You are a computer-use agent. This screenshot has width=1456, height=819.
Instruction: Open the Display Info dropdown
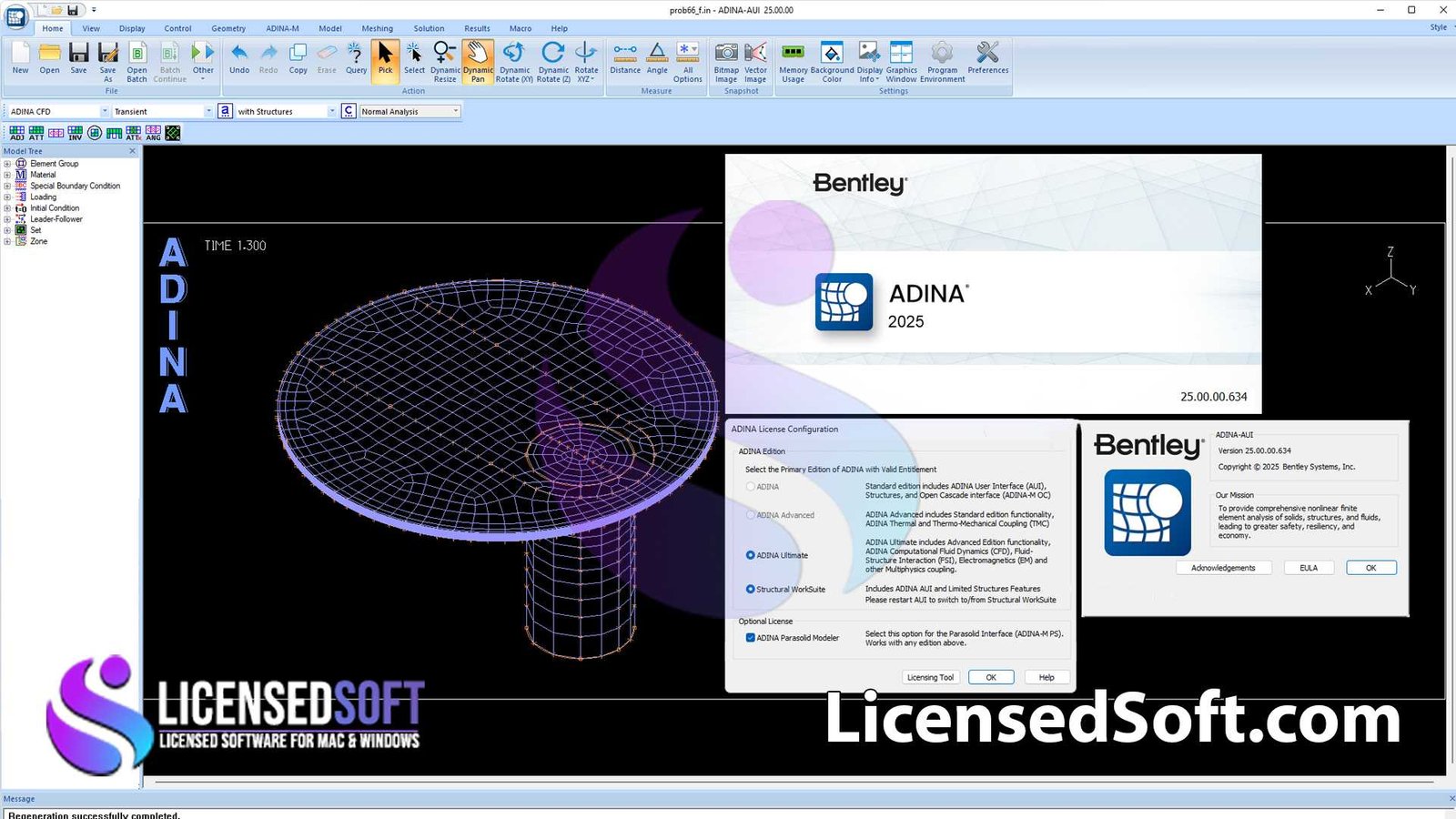869,62
